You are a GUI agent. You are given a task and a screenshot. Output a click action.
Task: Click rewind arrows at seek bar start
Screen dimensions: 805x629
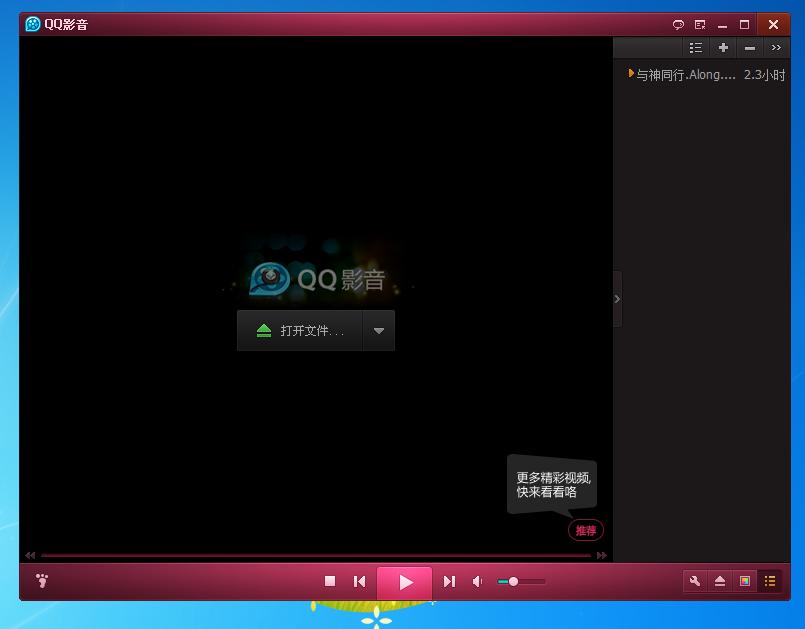point(30,555)
